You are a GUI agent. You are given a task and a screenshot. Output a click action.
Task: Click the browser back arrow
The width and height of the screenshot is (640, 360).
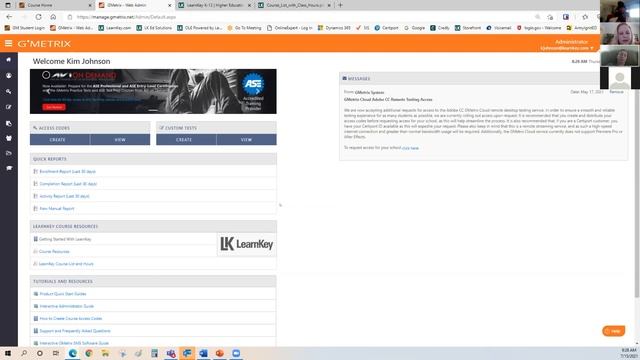[9, 17]
